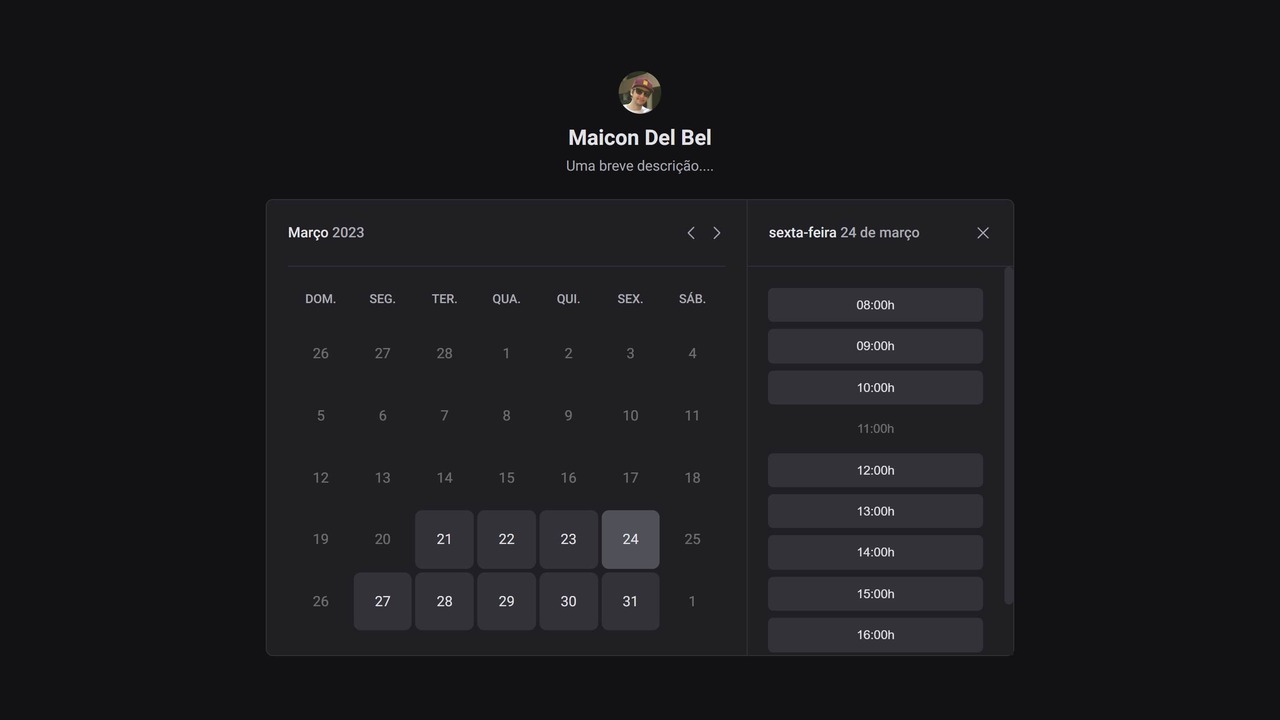Choose the 09:00h time slot
This screenshot has height=720, width=1280.
(875, 346)
